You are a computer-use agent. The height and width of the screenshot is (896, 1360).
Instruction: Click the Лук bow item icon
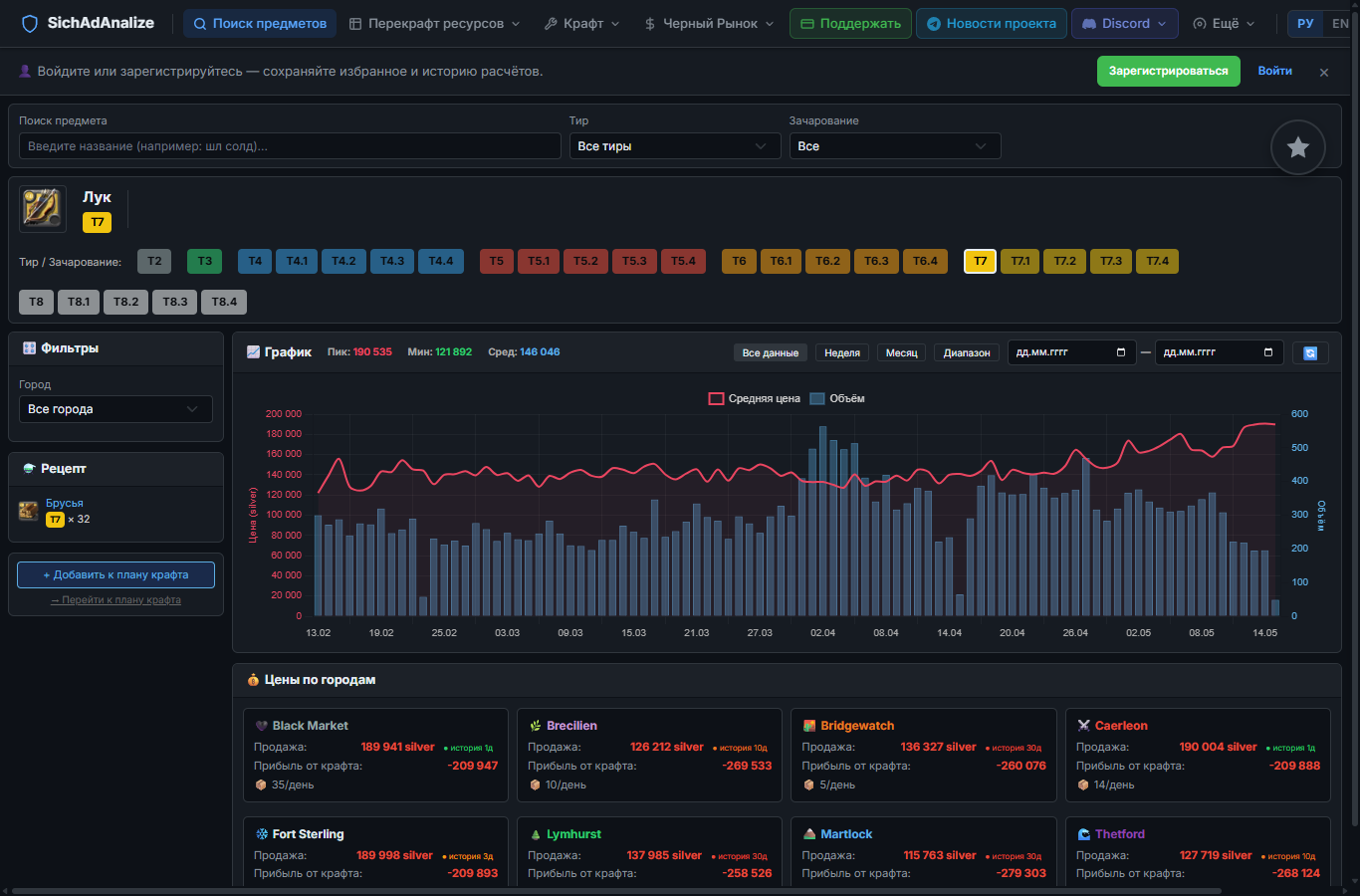pyautogui.click(x=43, y=209)
